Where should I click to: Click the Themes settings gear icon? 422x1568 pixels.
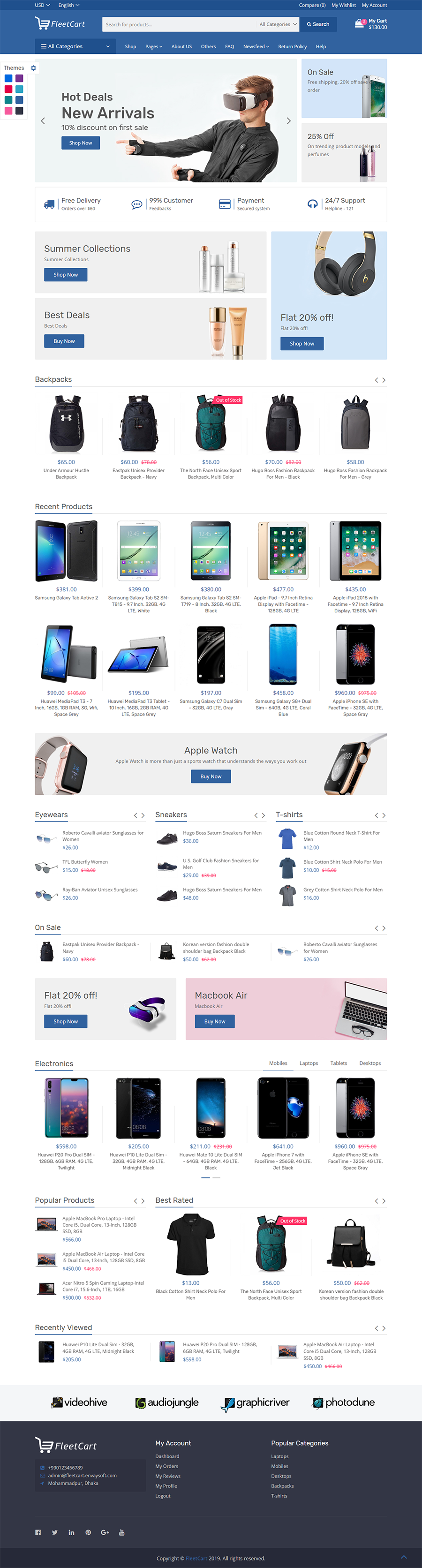pos(33,68)
